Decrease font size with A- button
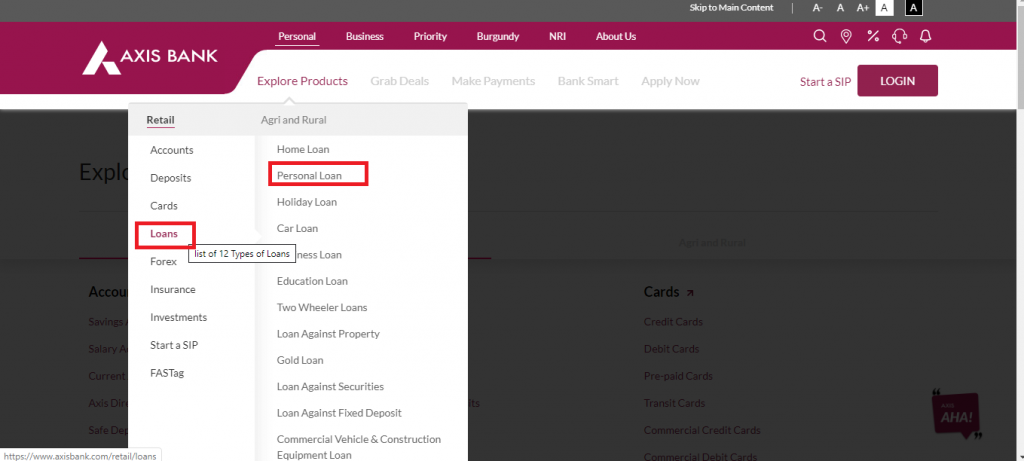Screen dimensions: 1024x461 tap(818, 8)
